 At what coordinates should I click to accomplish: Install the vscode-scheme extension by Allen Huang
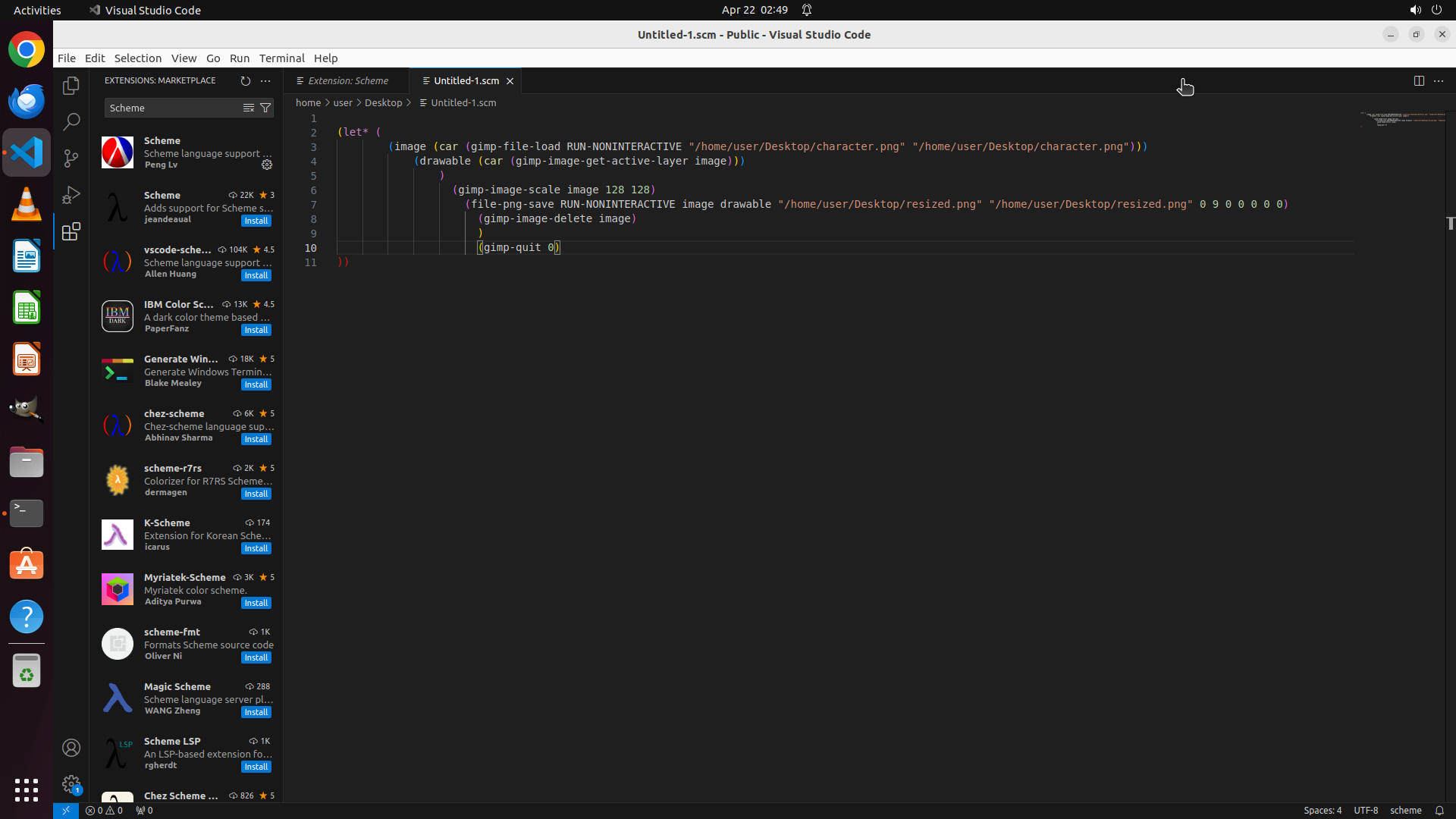(x=256, y=275)
